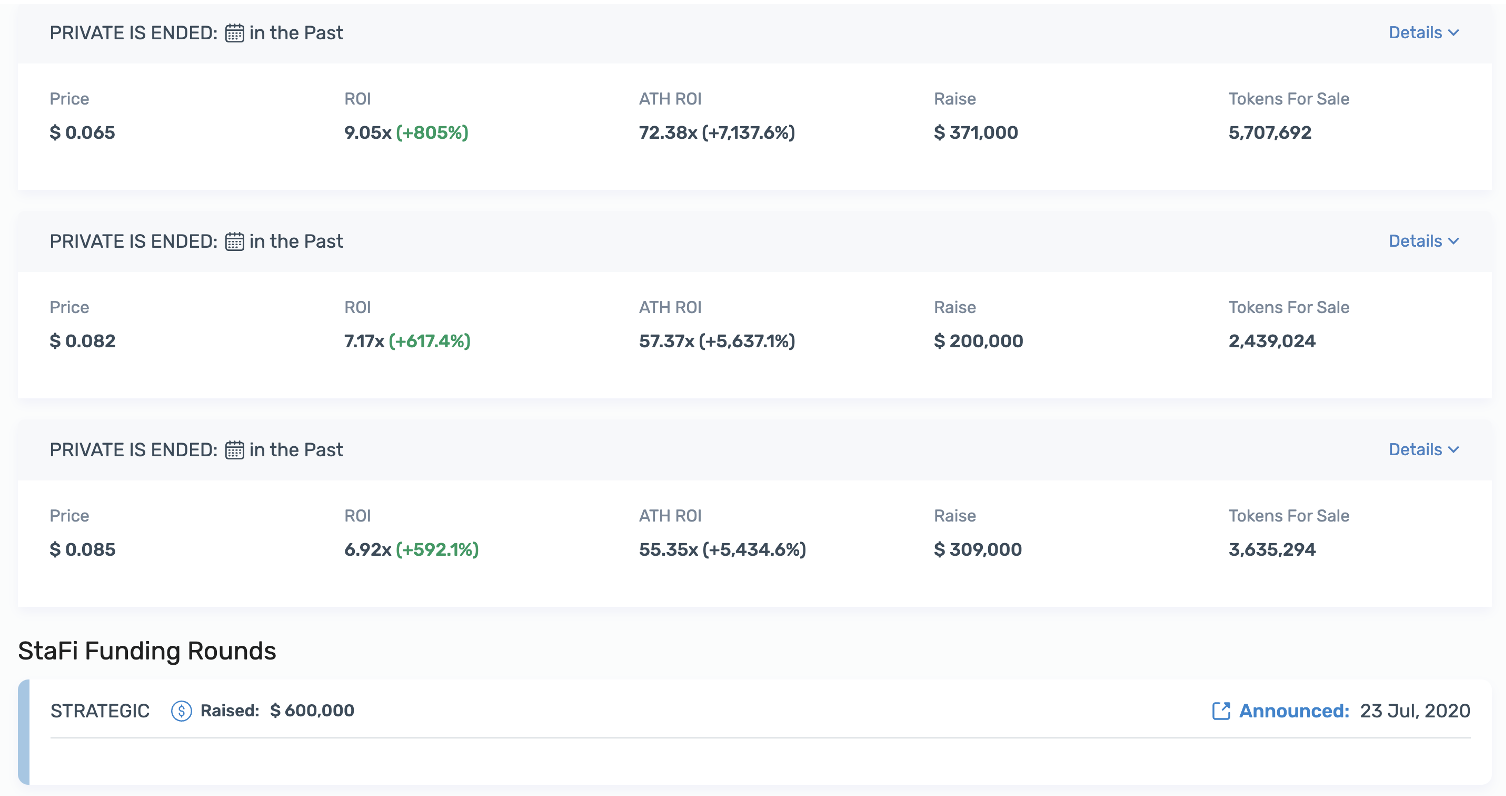Click calendar icon in the $0.085 private round header
The image size is (1506, 796).
click(x=234, y=450)
